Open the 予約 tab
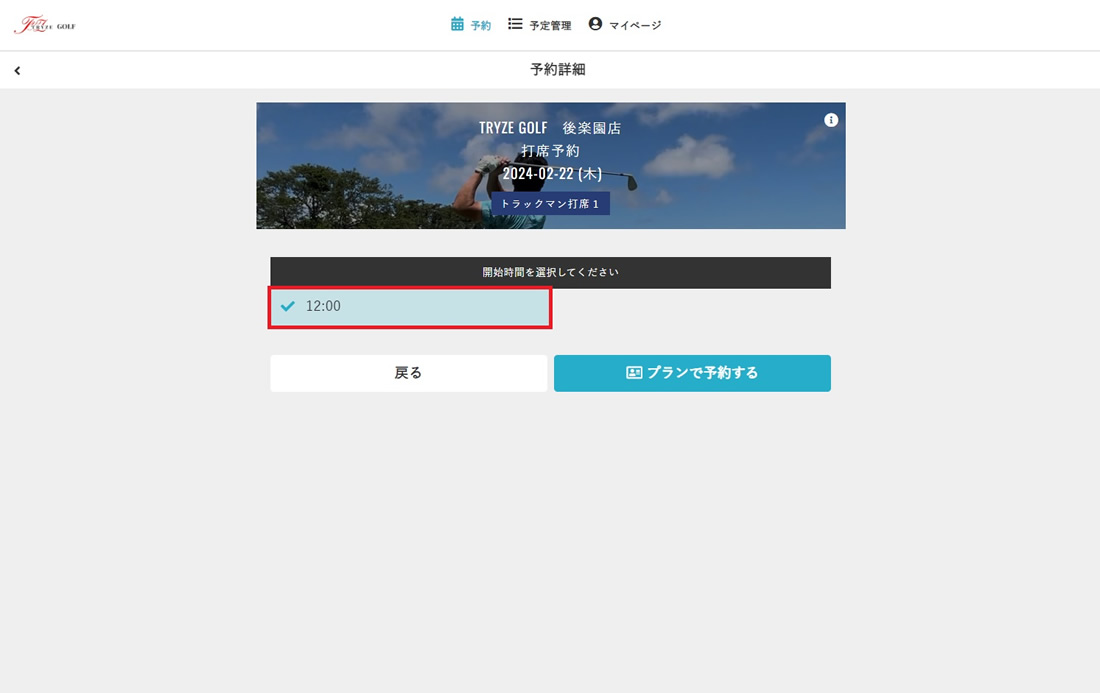This screenshot has height=693, width=1100. pos(471,25)
